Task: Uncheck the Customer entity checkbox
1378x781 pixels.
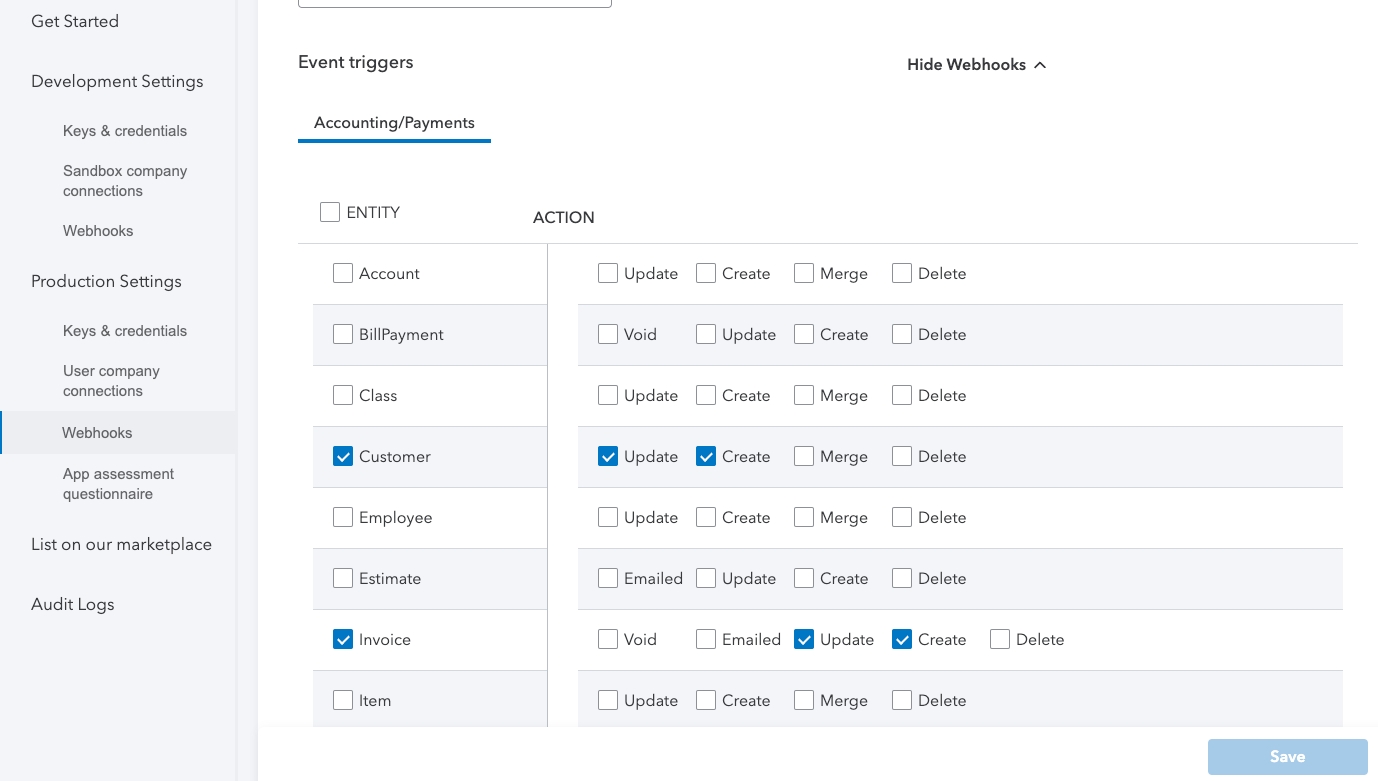Action: coord(343,456)
